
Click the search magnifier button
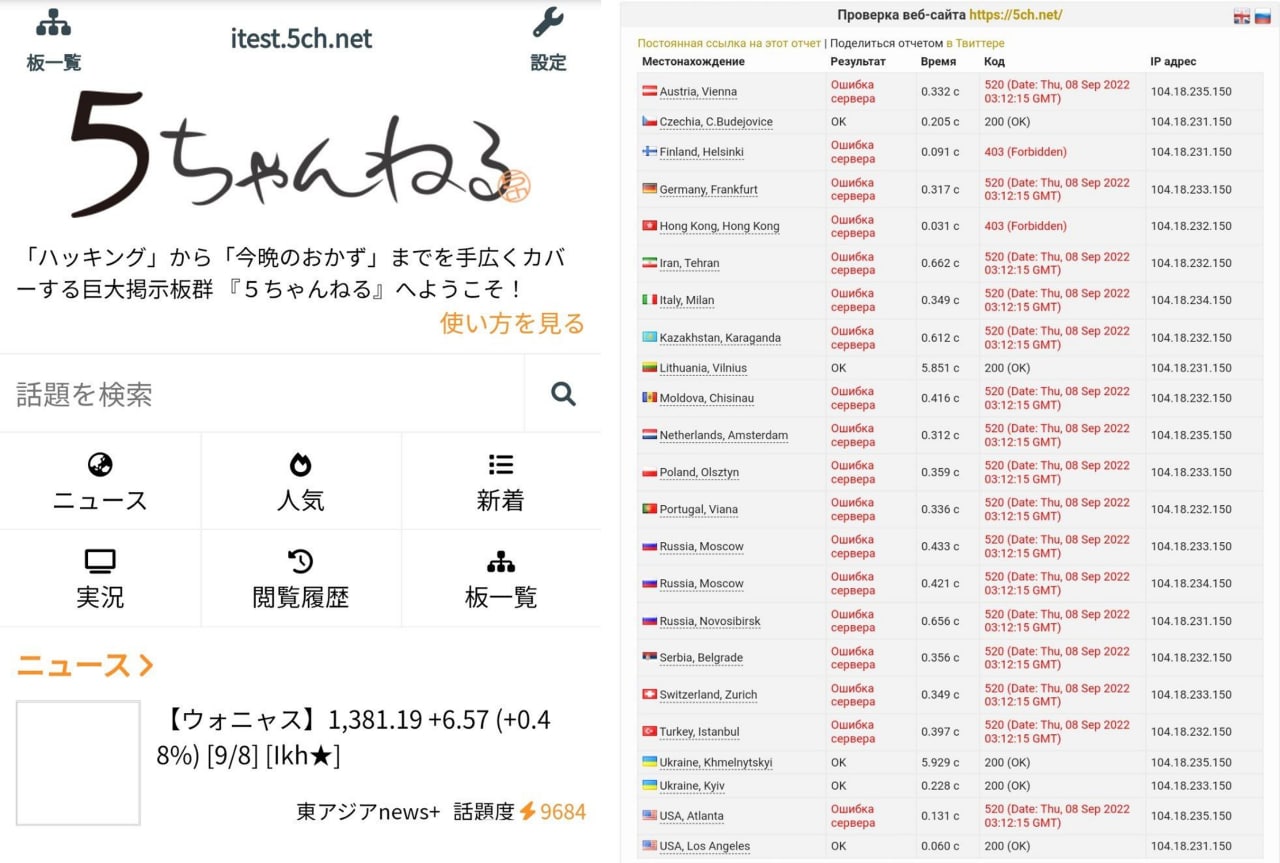[x=563, y=394]
